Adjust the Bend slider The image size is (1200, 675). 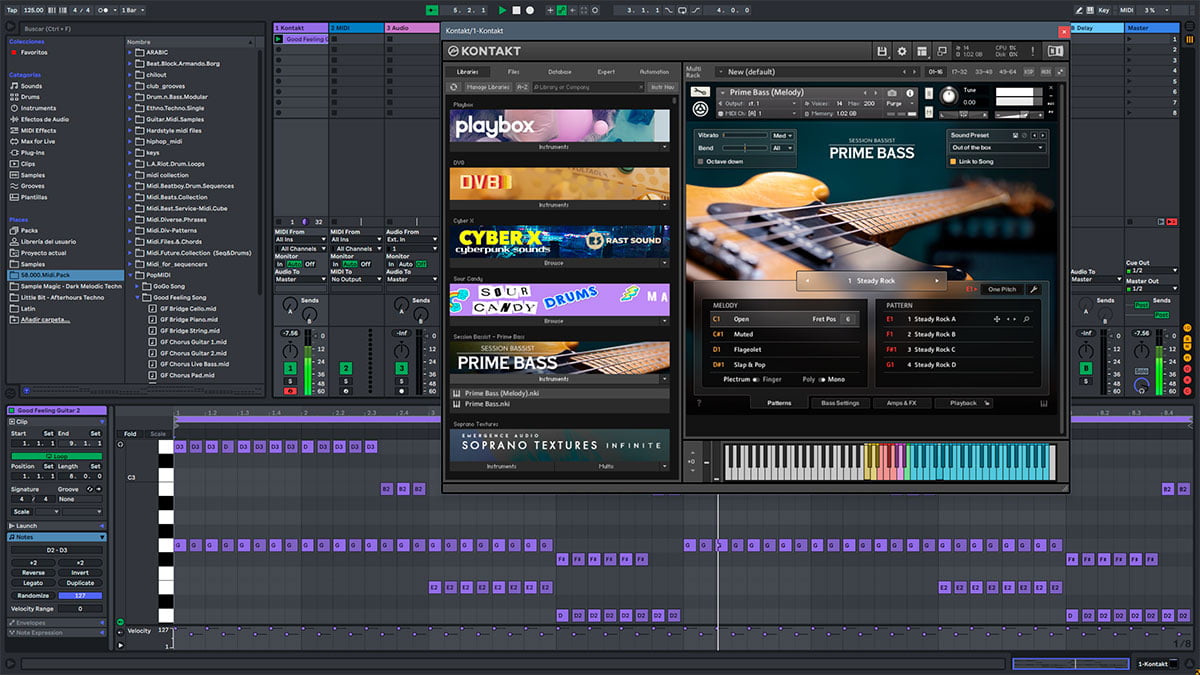point(745,148)
